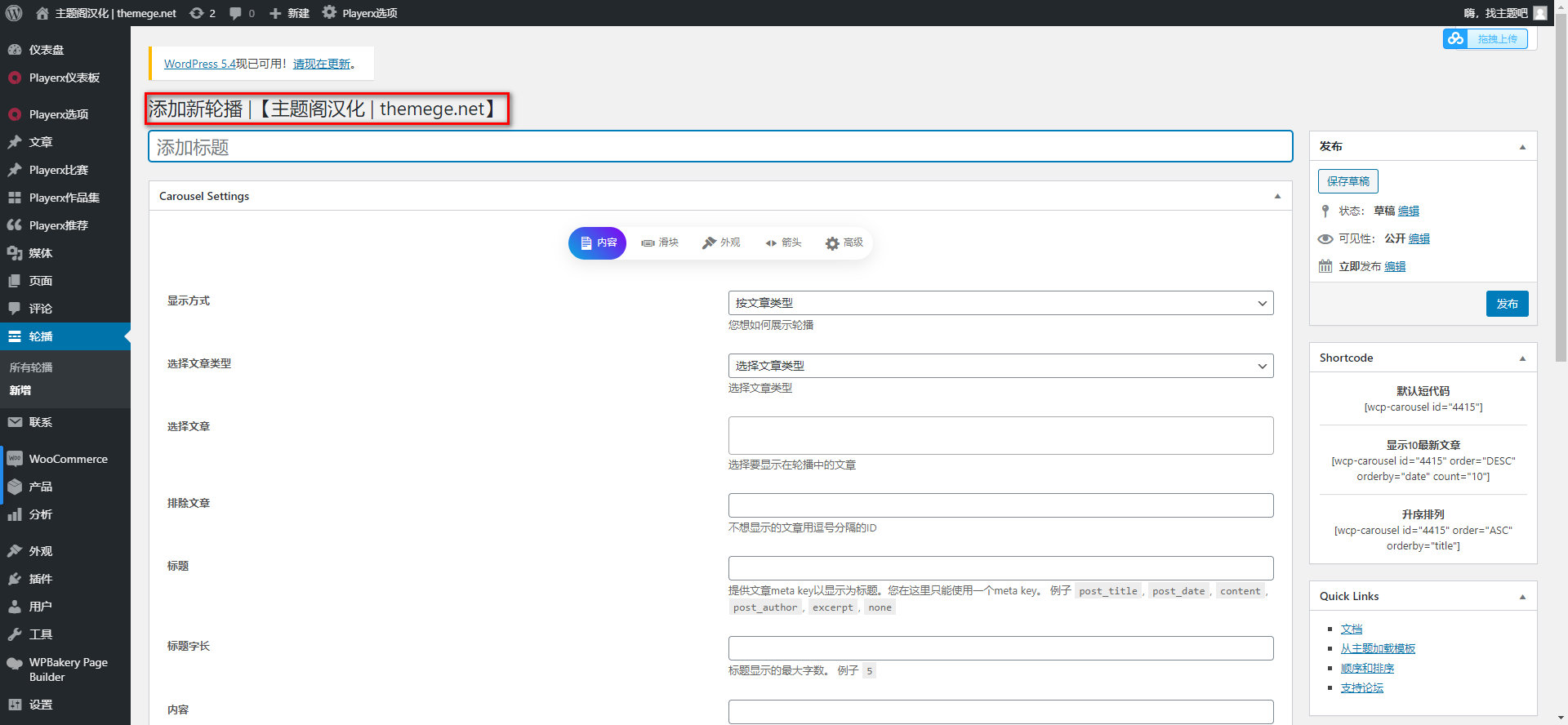
Task: Click the 标题字长 input field
Action: coord(1000,648)
